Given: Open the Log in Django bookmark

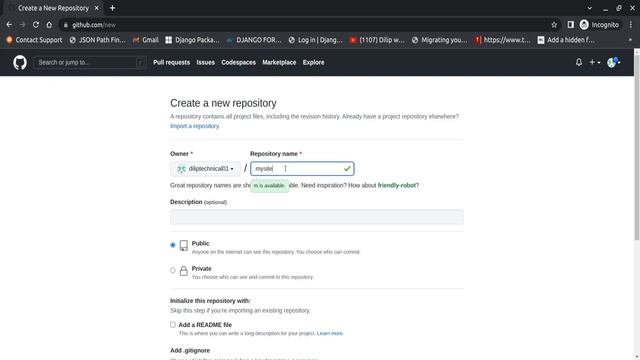Looking at the screenshot, I should point(316,40).
